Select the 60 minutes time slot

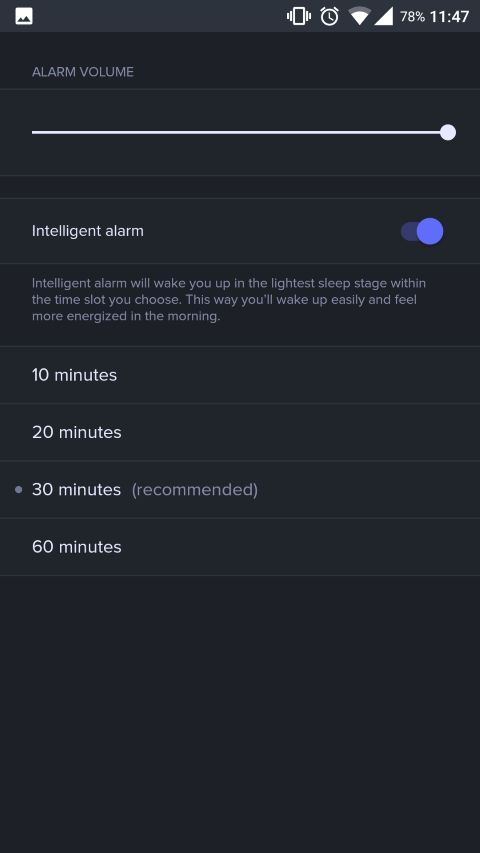tap(240, 547)
